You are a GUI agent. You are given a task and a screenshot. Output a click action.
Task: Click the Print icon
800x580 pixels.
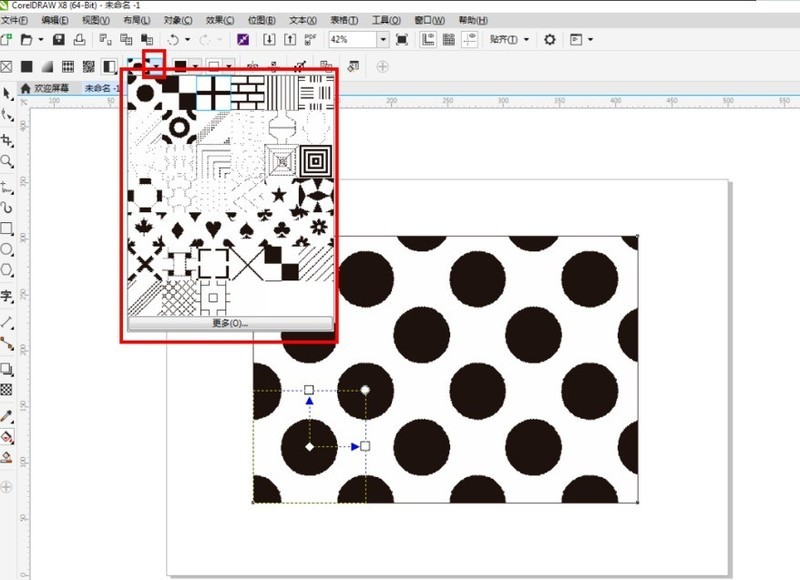(79, 39)
